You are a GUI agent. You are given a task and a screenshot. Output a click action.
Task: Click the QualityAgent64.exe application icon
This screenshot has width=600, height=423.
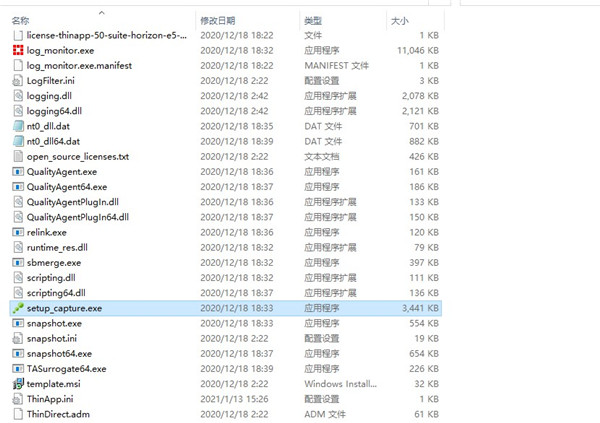(x=18, y=187)
